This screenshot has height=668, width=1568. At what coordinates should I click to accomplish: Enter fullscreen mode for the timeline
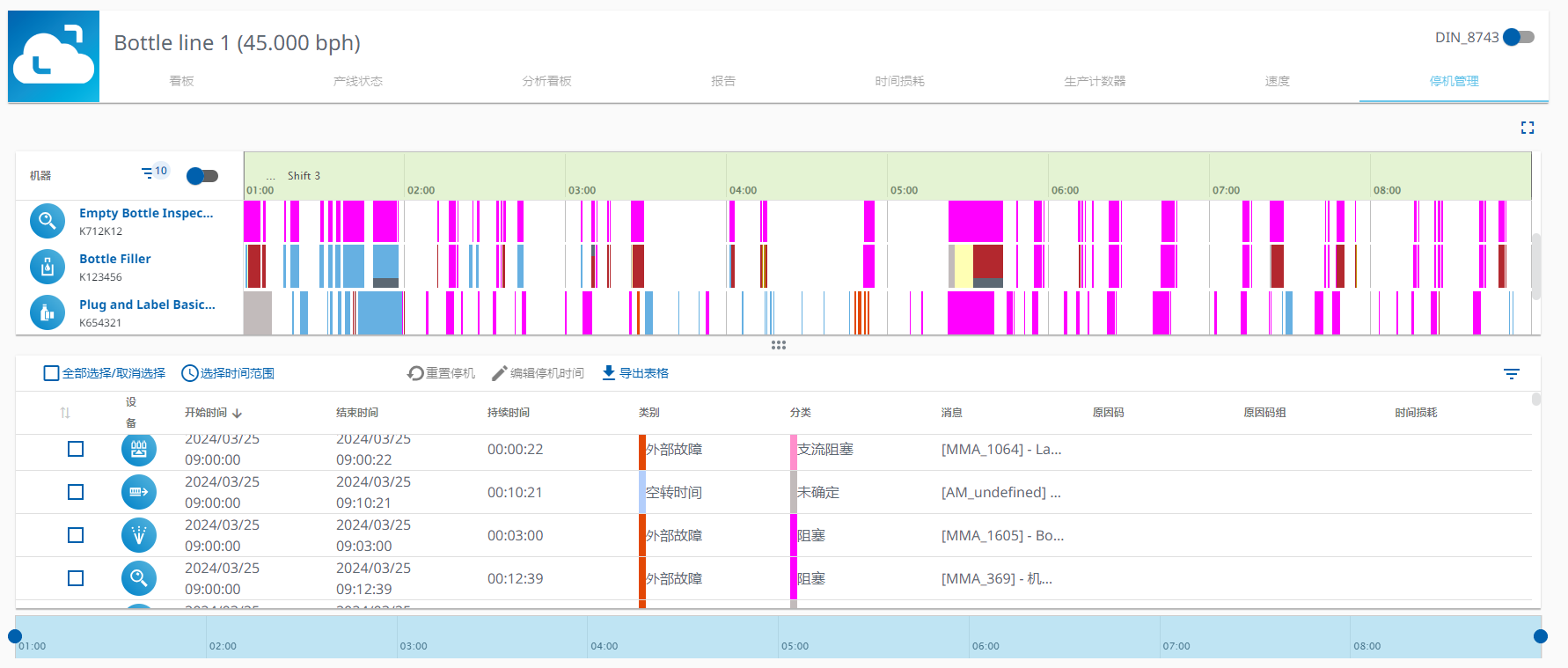1528,128
